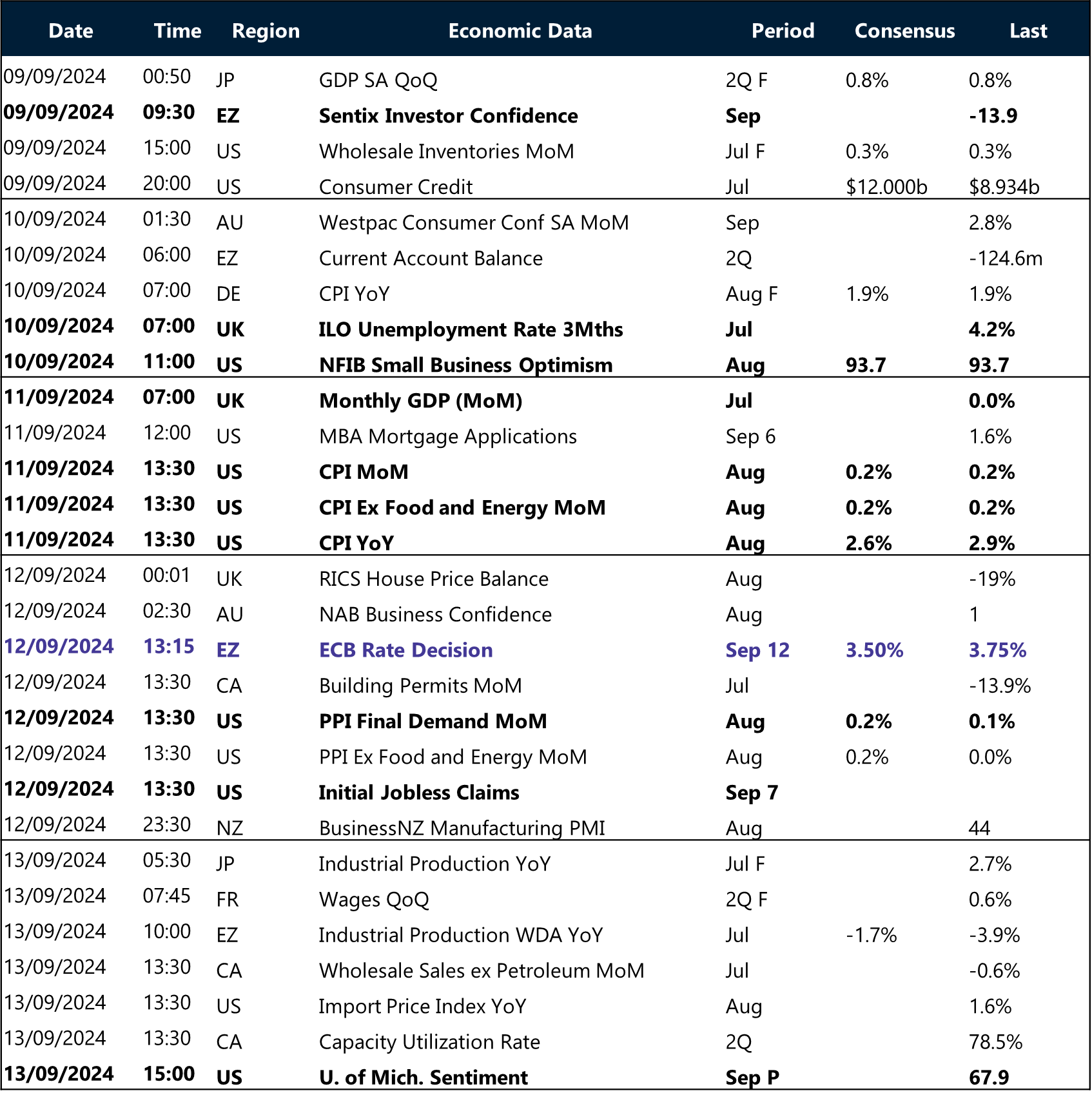Click Current Account Balance entry
Screen dimensions: 1092x1102
tap(431, 258)
